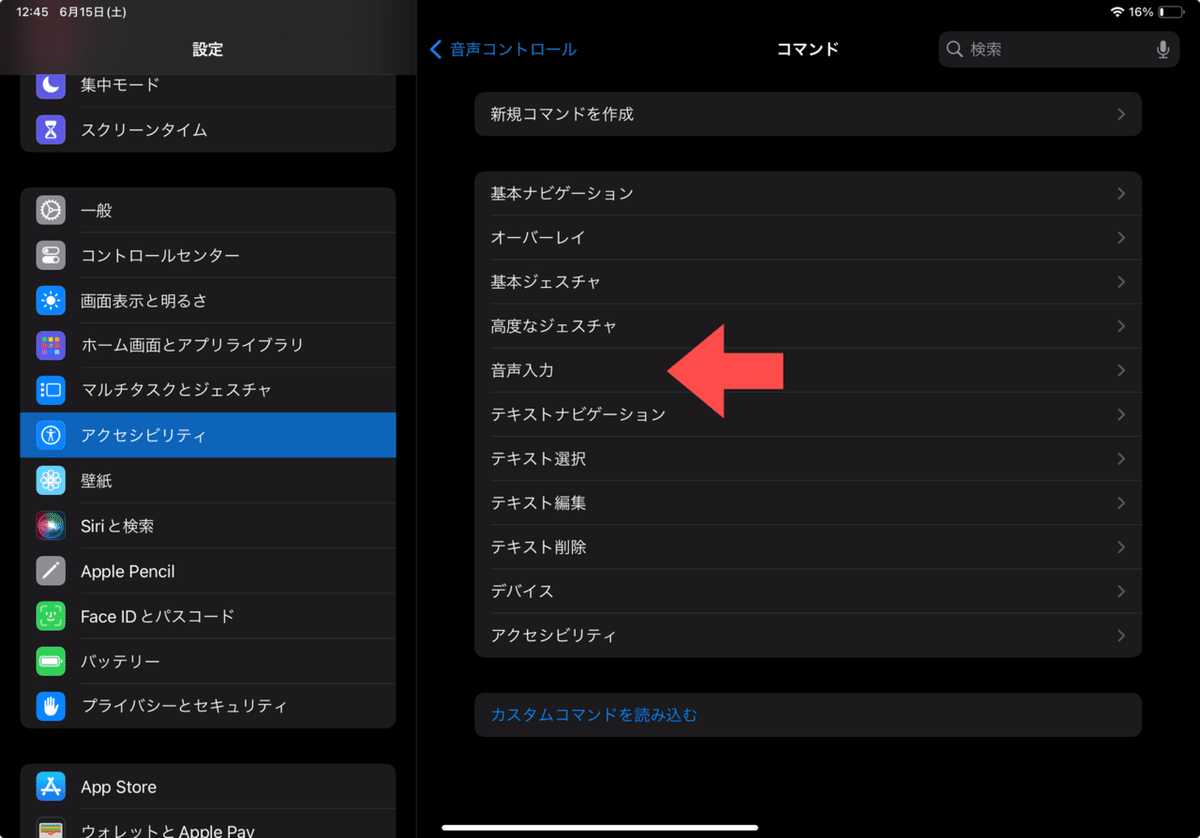Image resolution: width=1200 pixels, height=838 pixels.
Task: Tap the Accessibility person icon
Action: pos(51,435)
